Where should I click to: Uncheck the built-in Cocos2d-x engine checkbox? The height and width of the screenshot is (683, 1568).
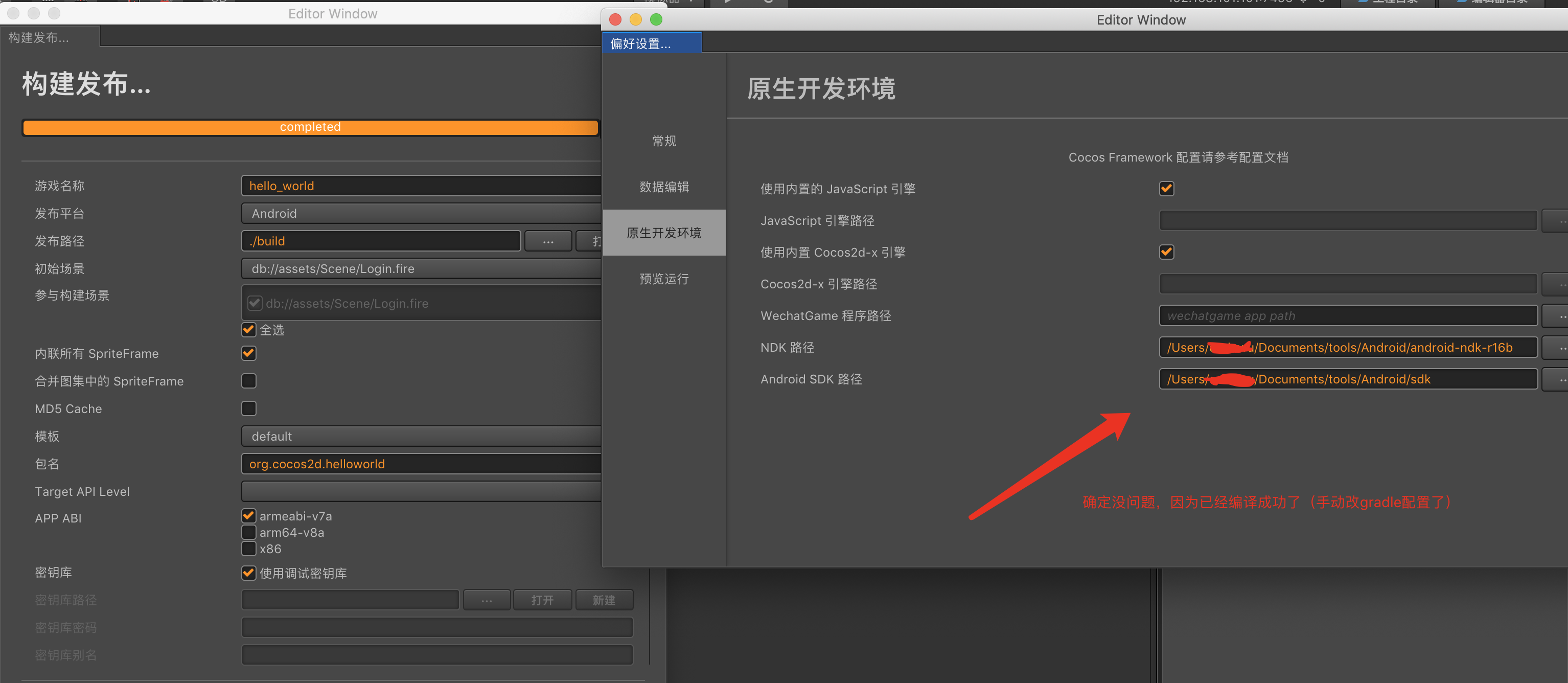pyautogui.click(x=1166, y=252)
